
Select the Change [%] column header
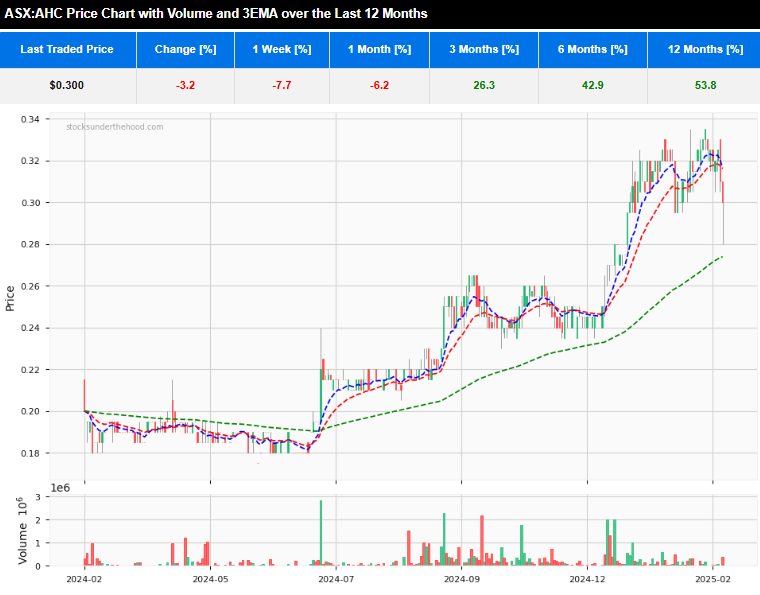pyautogui.click(x=185, y=49)
